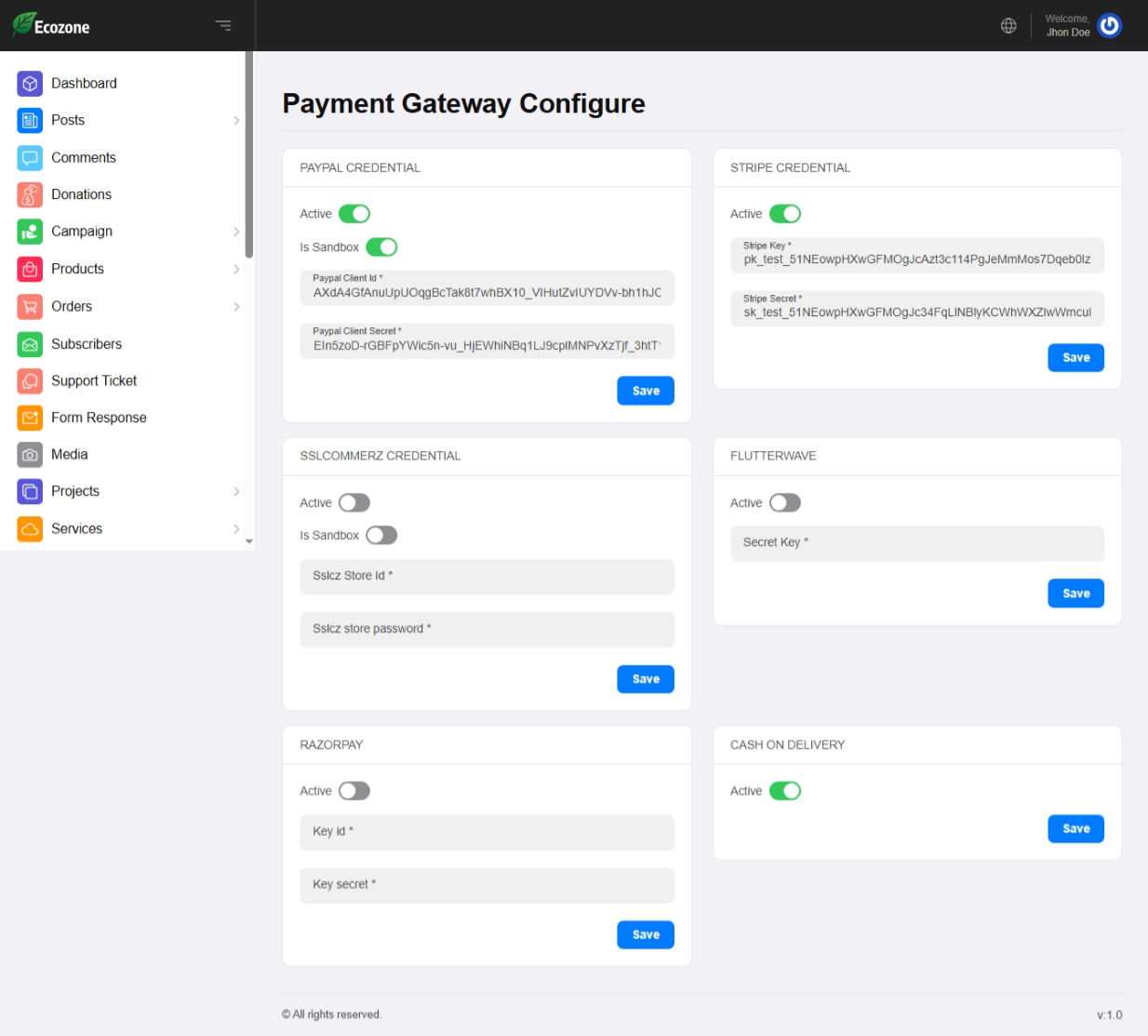Expand the Campaign submenu arrow
1148x1036 pixels.
pos(236,232)
